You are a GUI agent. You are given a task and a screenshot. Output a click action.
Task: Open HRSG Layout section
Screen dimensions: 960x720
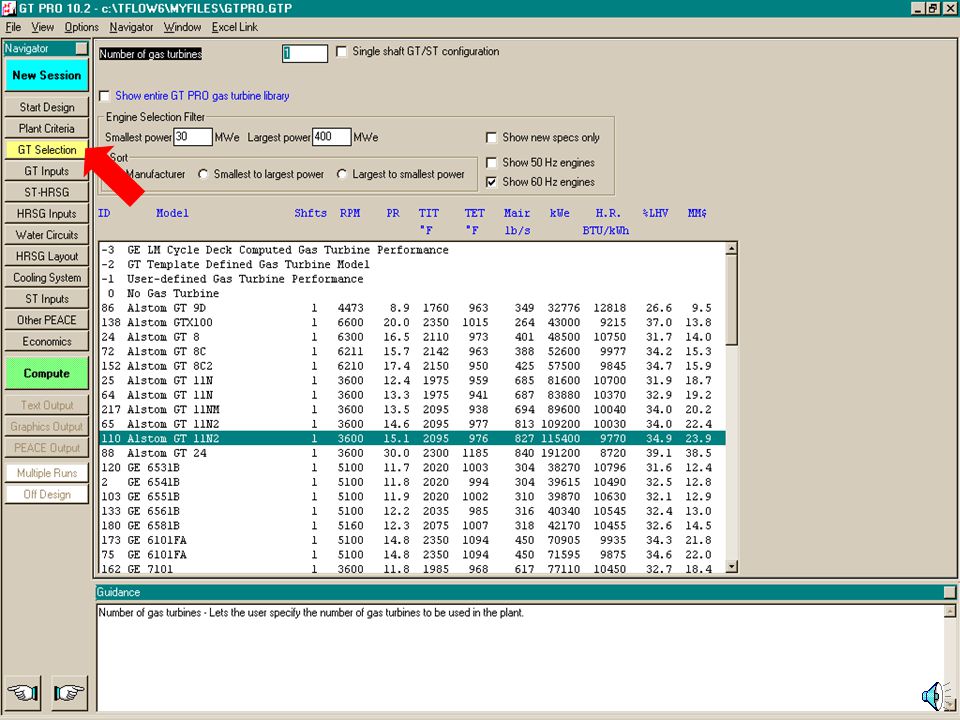tap(47, 256)
